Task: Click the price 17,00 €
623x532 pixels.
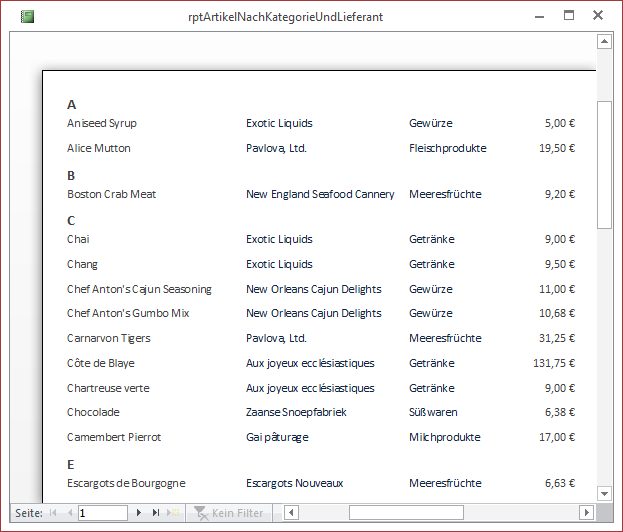Action: pos(557,437)
